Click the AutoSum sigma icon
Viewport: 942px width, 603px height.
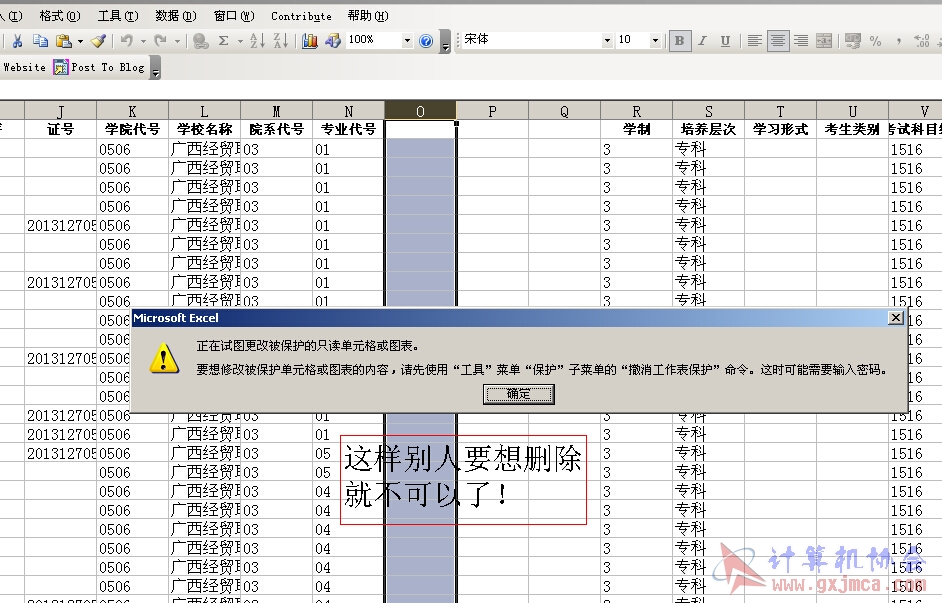click(223, 41)
